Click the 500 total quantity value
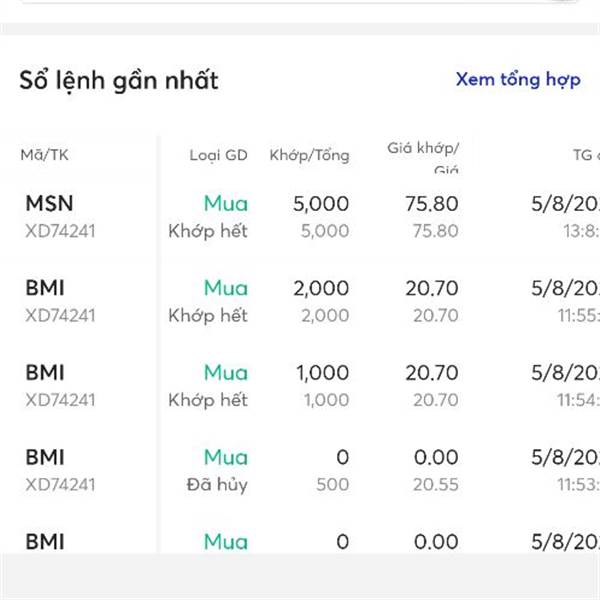 333,484
